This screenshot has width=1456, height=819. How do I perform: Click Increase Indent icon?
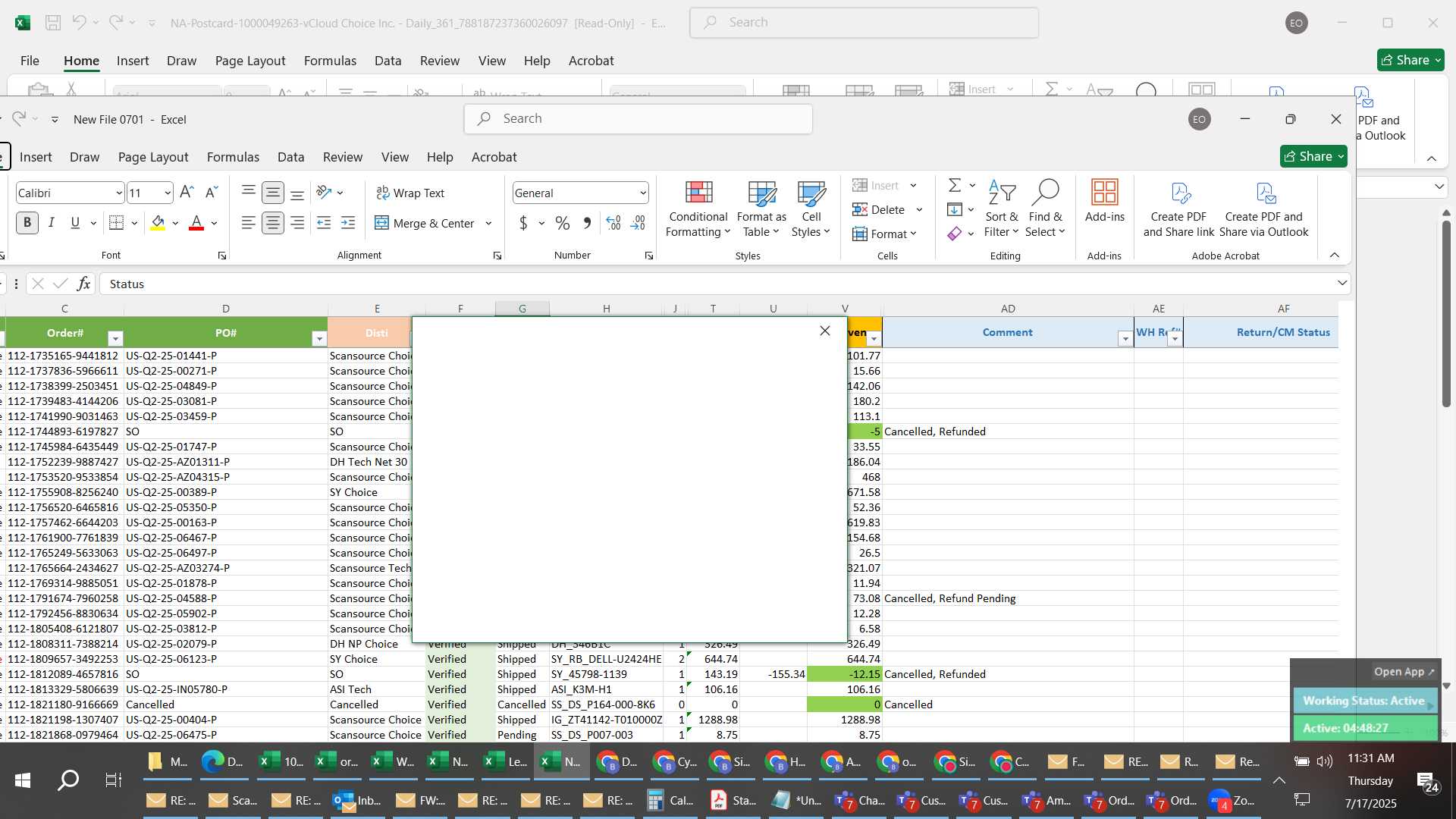(x=348, y=223)
